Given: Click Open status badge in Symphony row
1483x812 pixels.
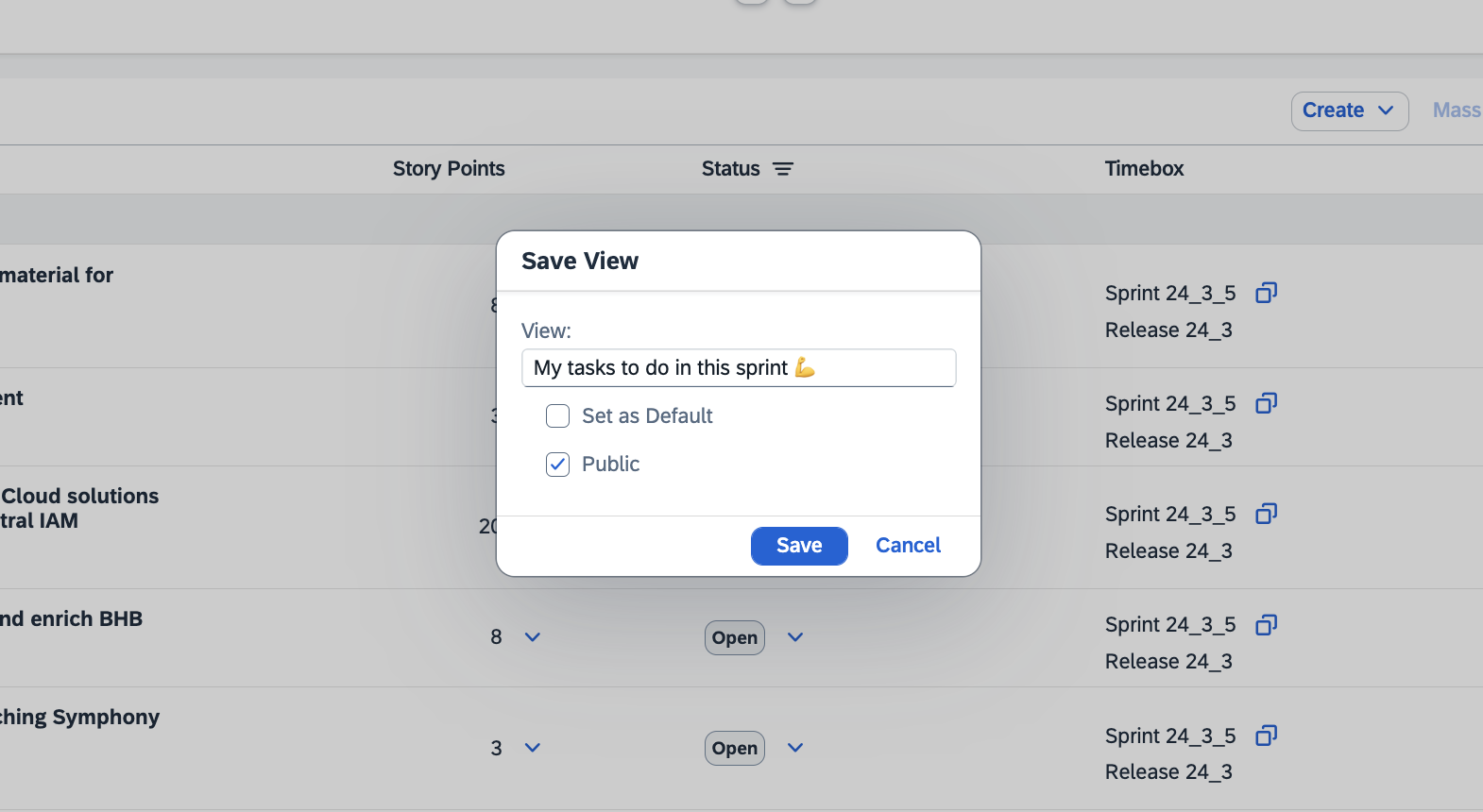Looking at the screenshot, I should [x=734, y=749].
